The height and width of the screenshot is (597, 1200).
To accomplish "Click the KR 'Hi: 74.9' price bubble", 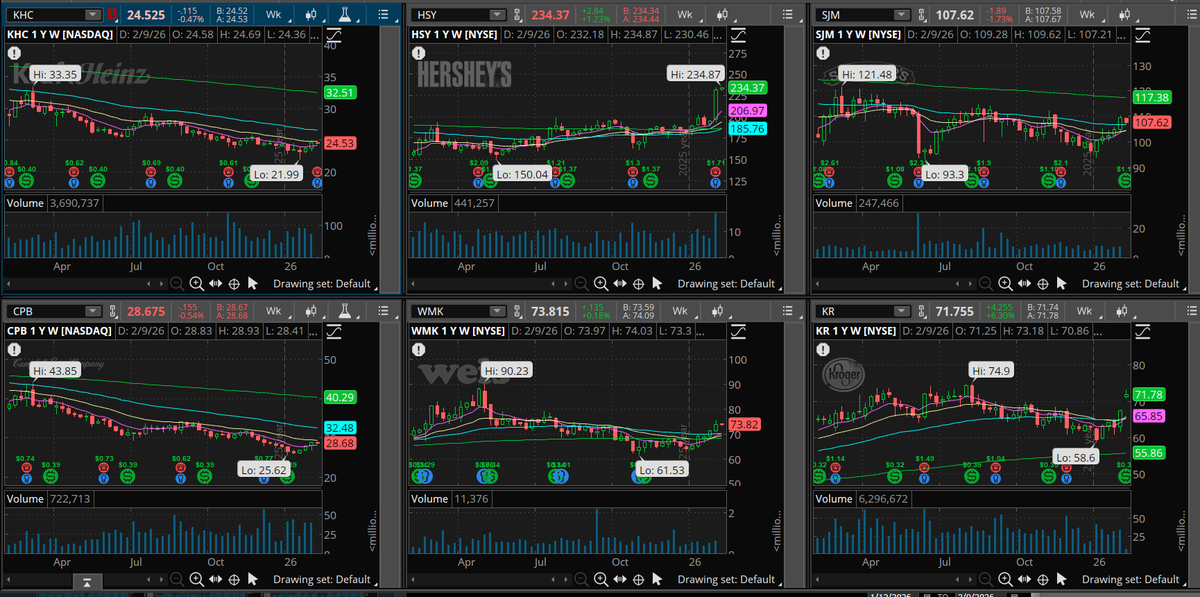I will click(990, 370).
